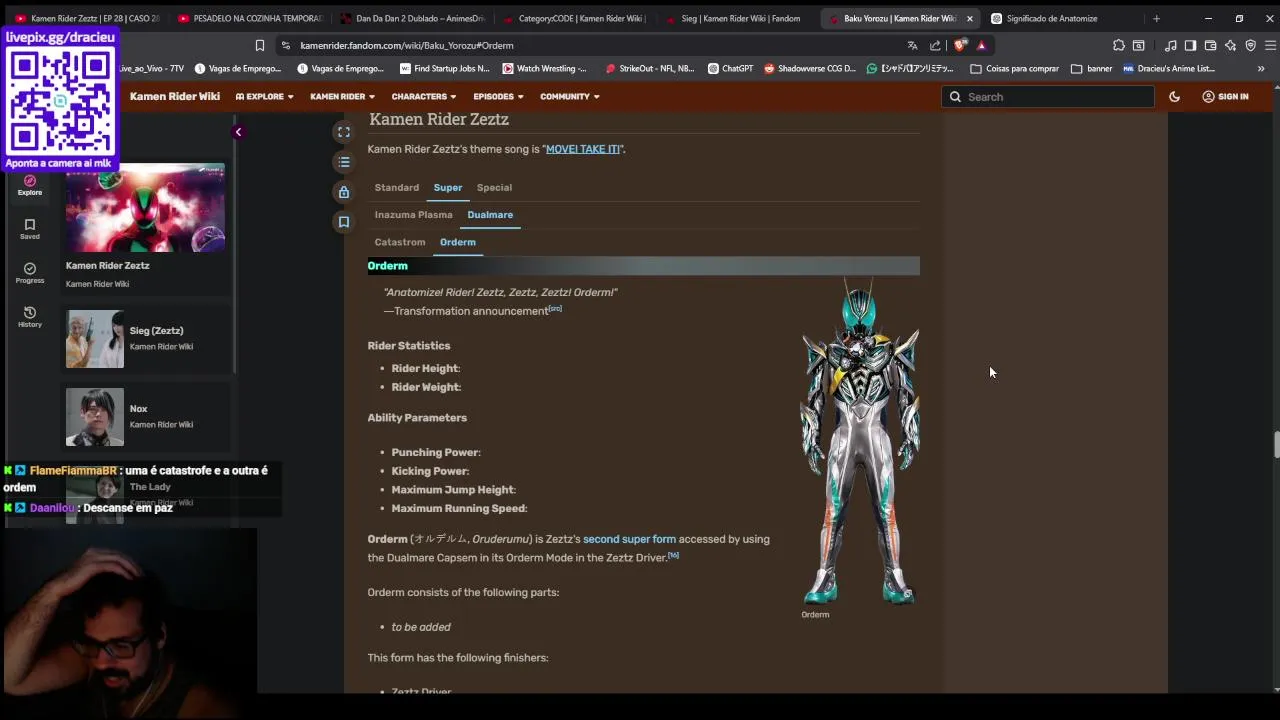This screenshot has height=720, width=1280.
Task: Open the Watch Wrestling bookmark
Action: coord(545,69)
